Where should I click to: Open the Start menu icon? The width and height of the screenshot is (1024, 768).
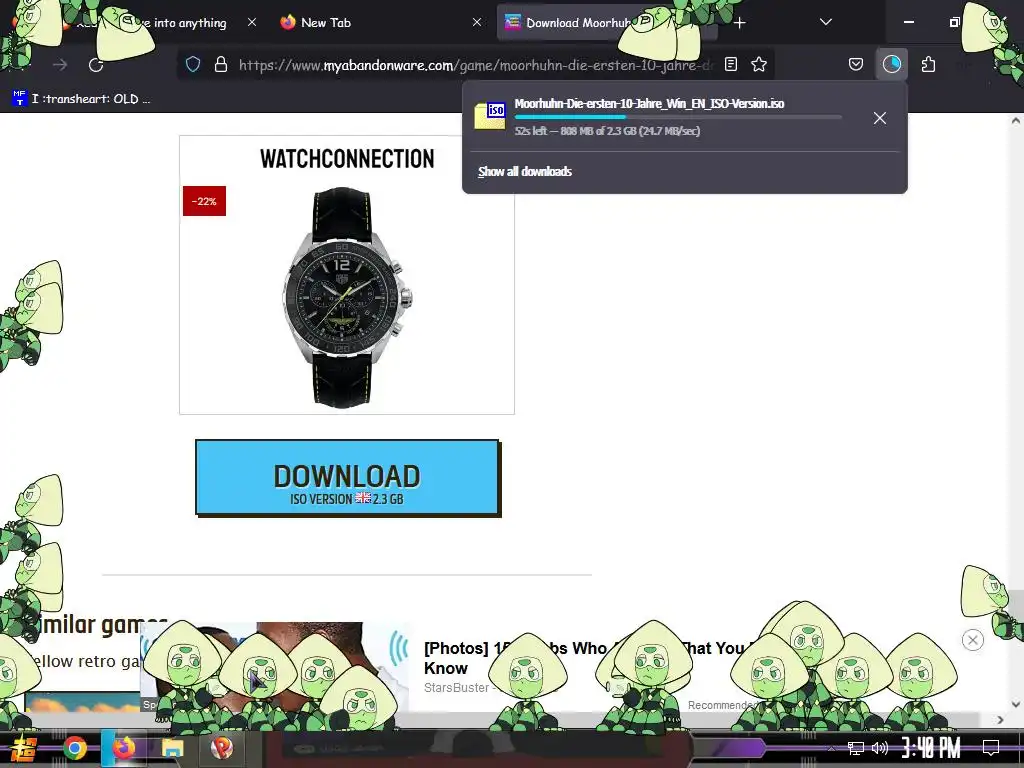pos(23,748)
